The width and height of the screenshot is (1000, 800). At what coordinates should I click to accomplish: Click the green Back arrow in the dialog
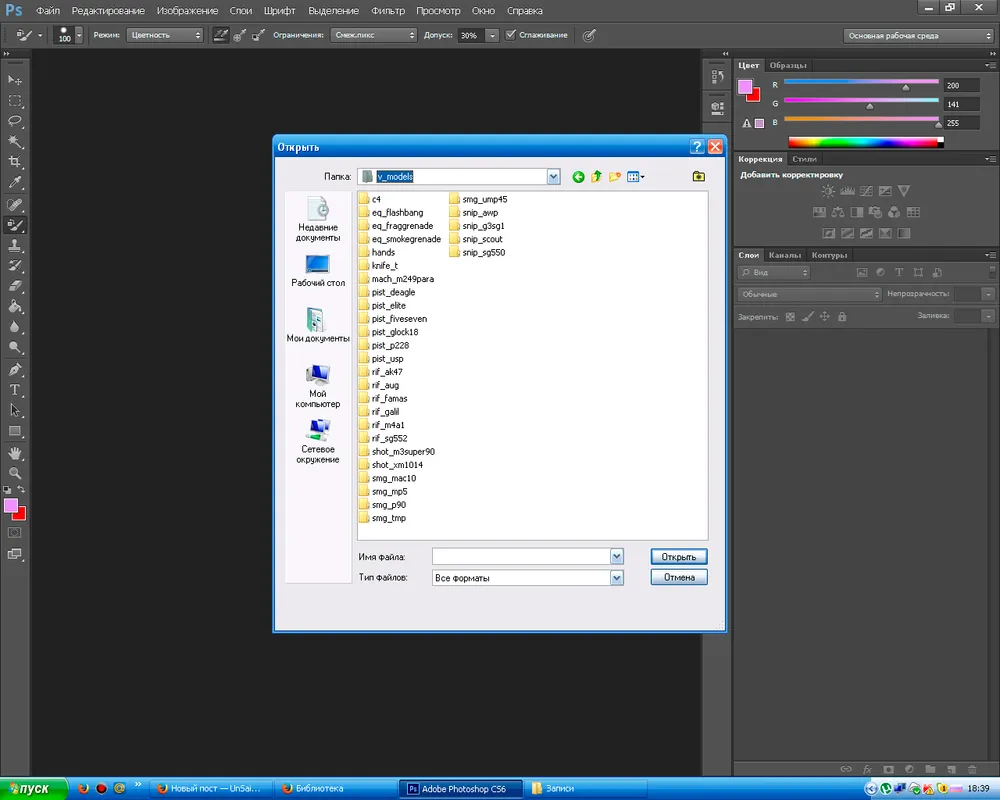(578, 177)
